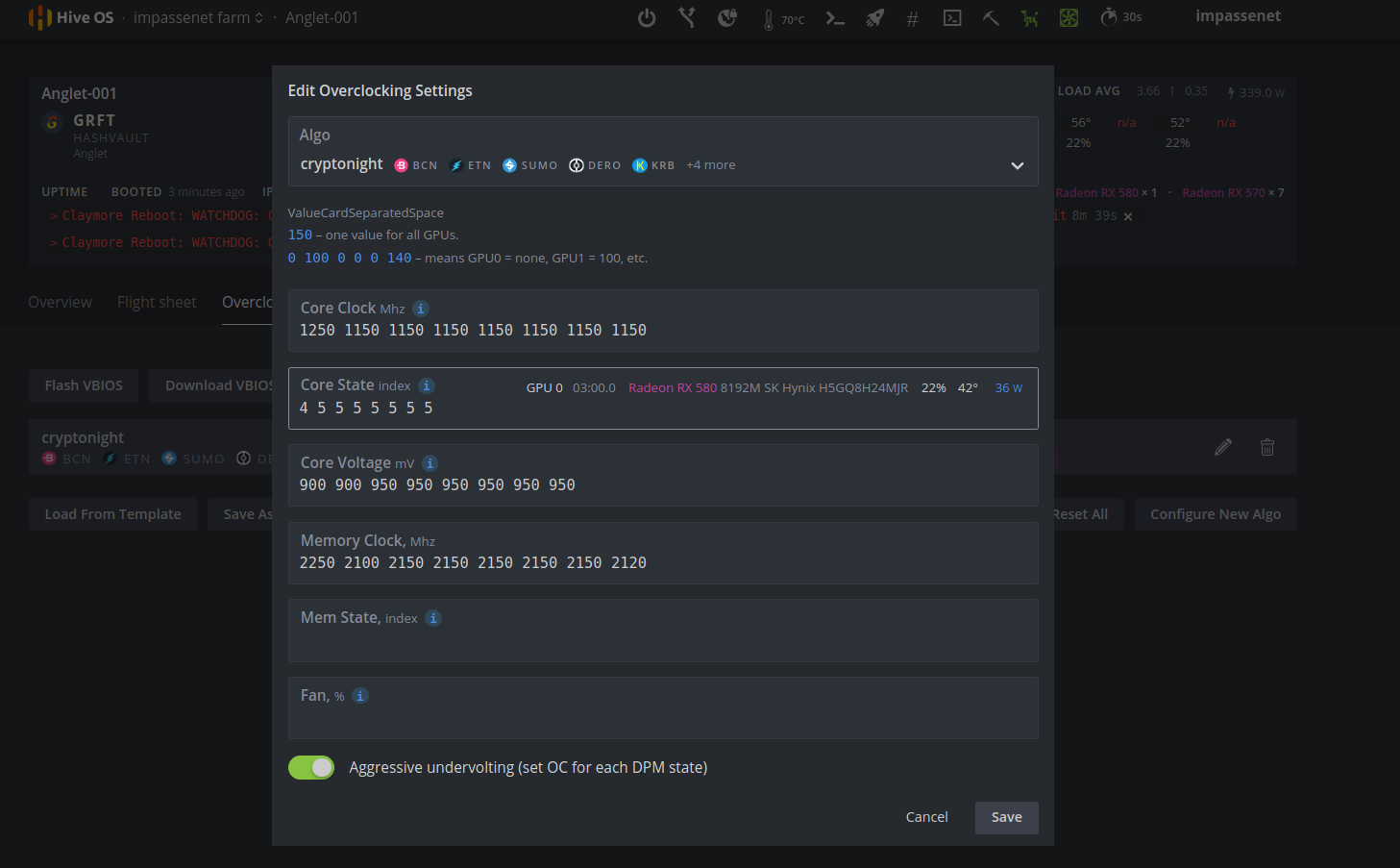The image size is (1400, 868).
Task: Click the hash tag icon in toolbar
Action: (912, 19)
